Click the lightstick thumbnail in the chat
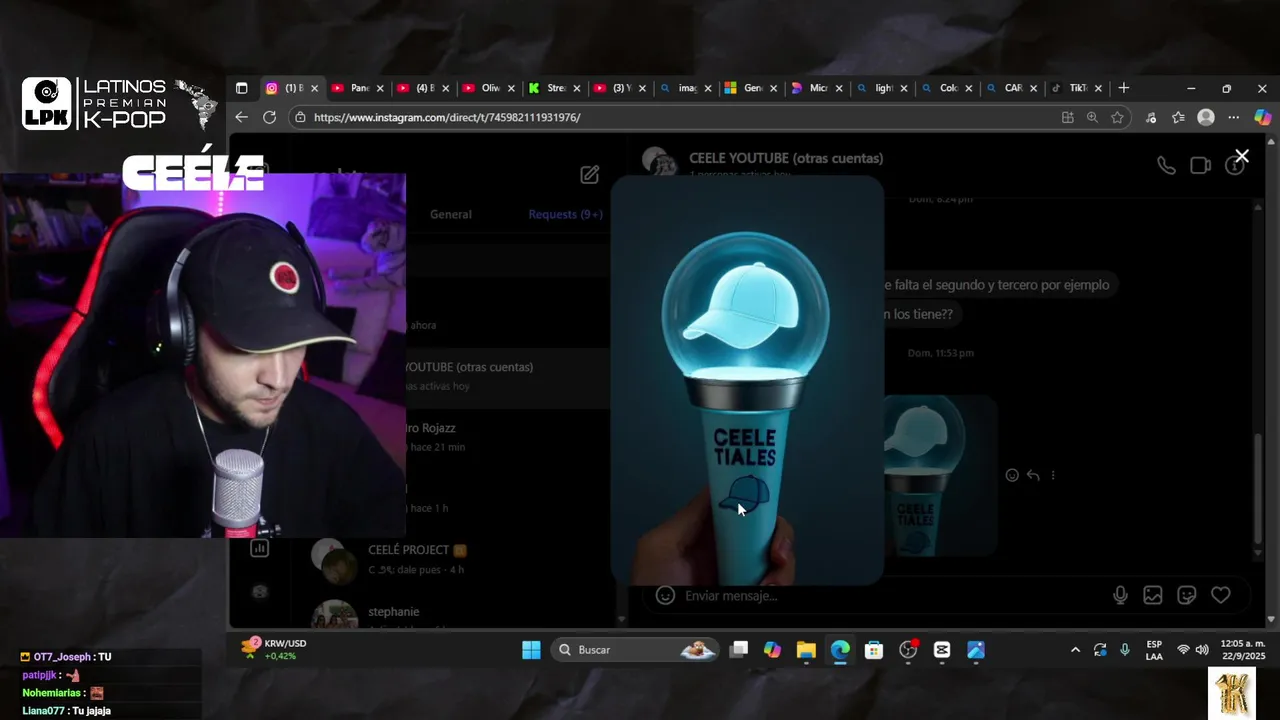This screenshot has height=720, width=1280. [x=940, y=475]
